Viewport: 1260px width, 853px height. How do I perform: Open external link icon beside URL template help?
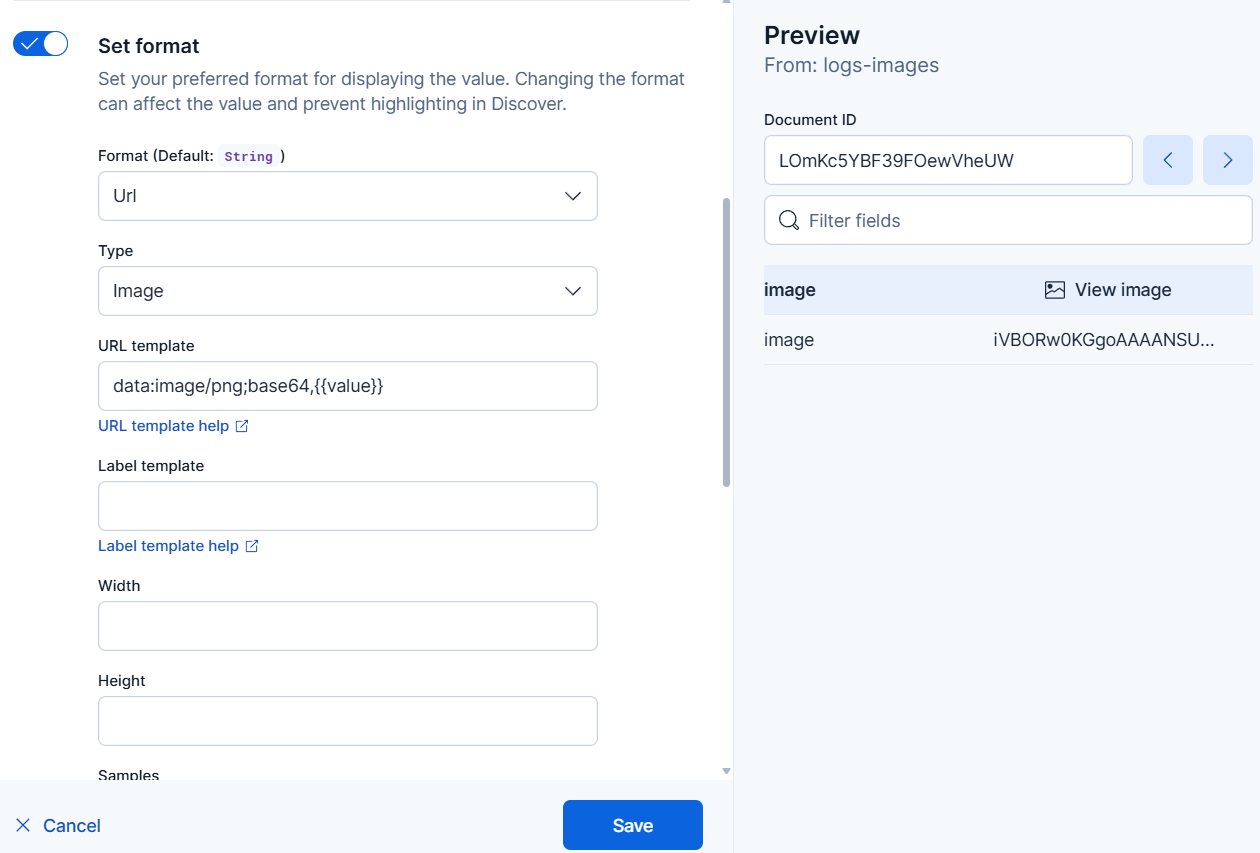(x=241, y=425)
